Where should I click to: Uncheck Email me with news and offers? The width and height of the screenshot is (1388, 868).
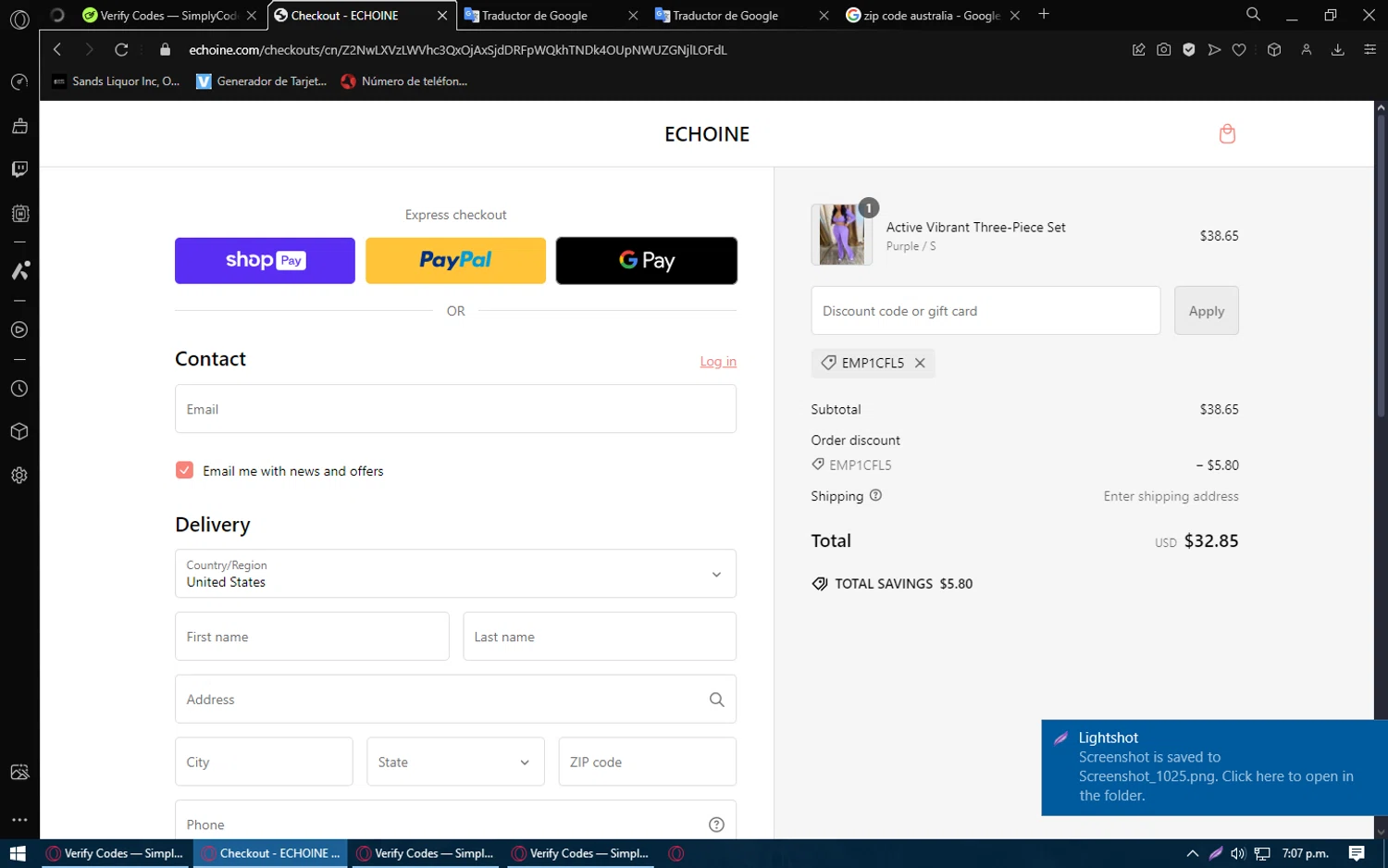coord(184,470)
